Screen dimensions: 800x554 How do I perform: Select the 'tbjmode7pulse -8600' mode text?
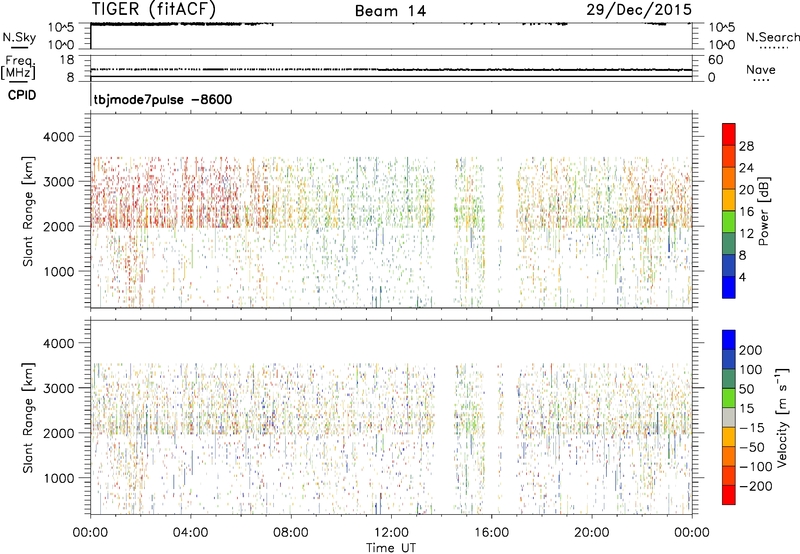click(163, 99)
